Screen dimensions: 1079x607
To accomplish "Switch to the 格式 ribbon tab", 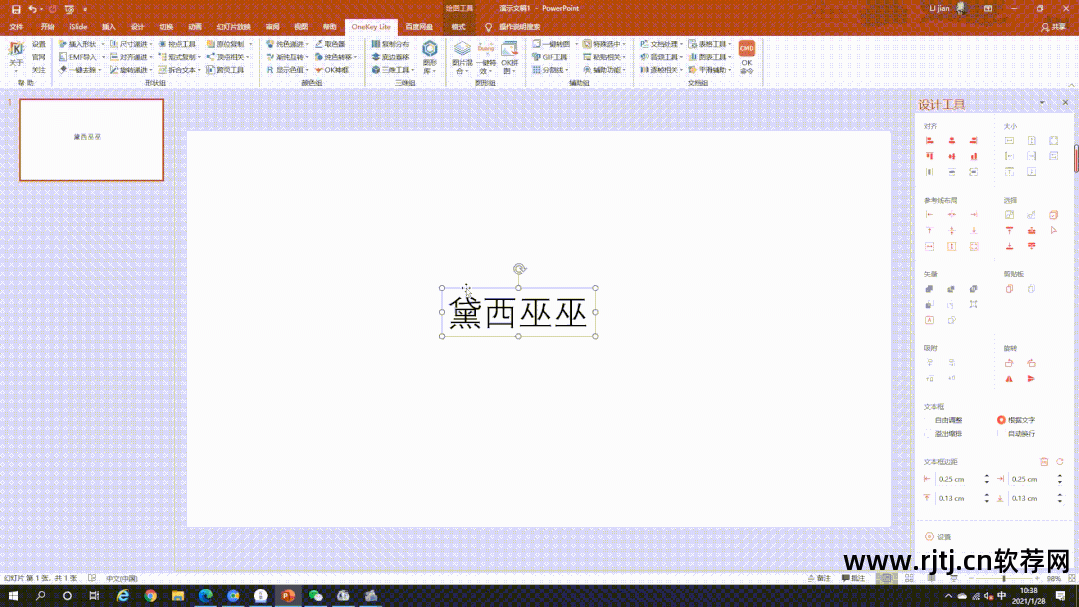I will coord(458,27).
